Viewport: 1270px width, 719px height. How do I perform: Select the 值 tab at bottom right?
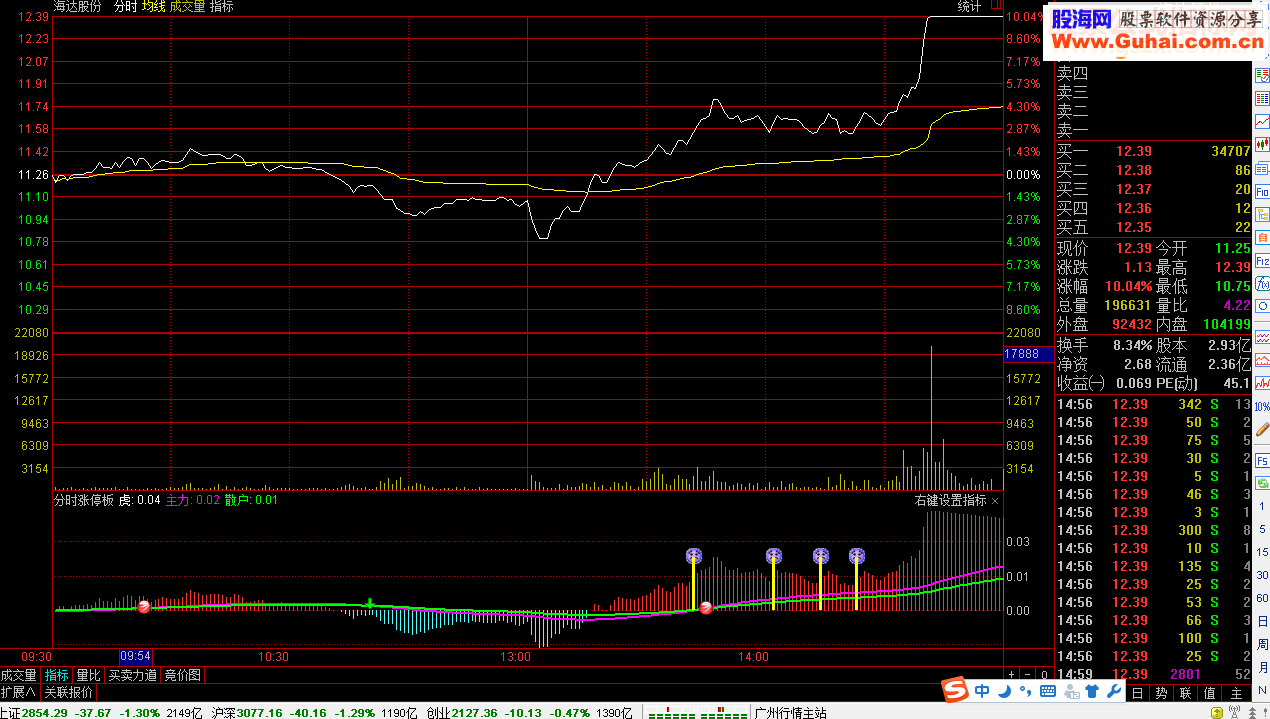point(1209,693)
